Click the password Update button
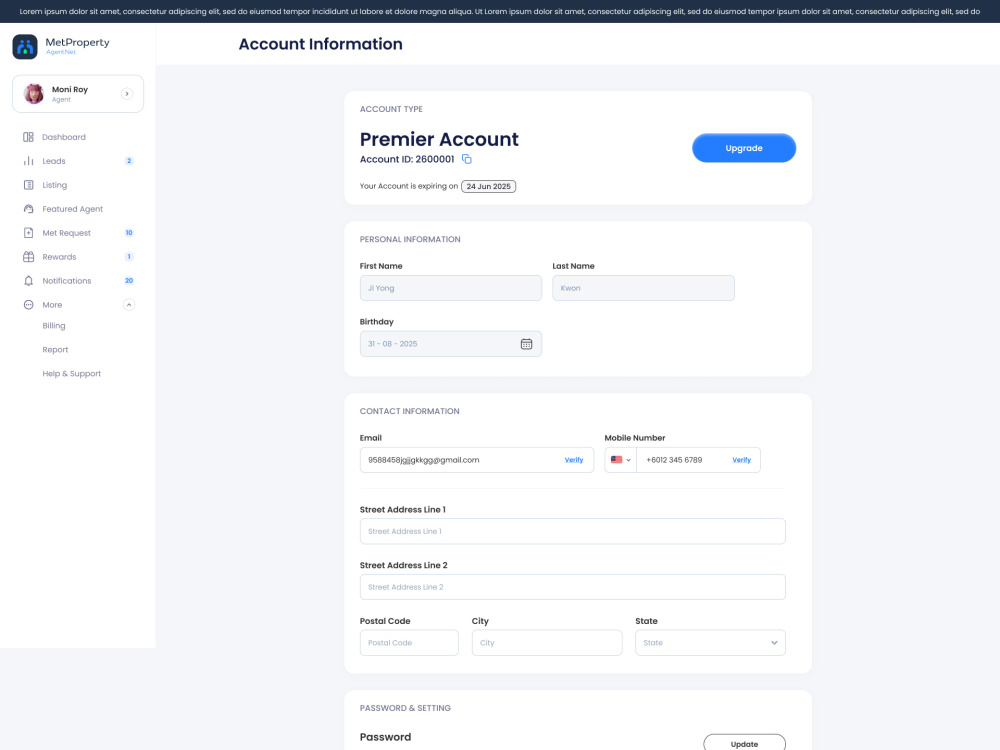This screenshot has height=750, width=1000. (744, 744)
